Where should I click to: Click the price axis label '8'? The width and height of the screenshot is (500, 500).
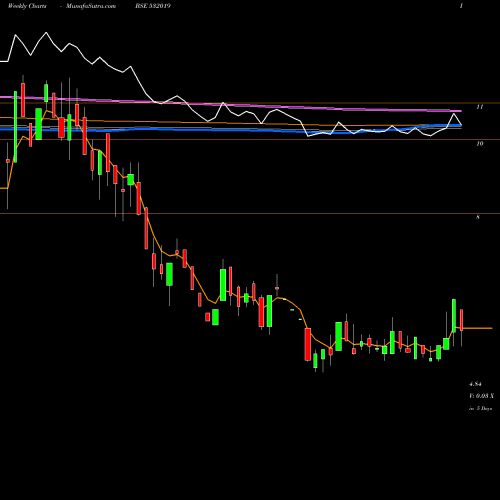[x=478, y=217]
